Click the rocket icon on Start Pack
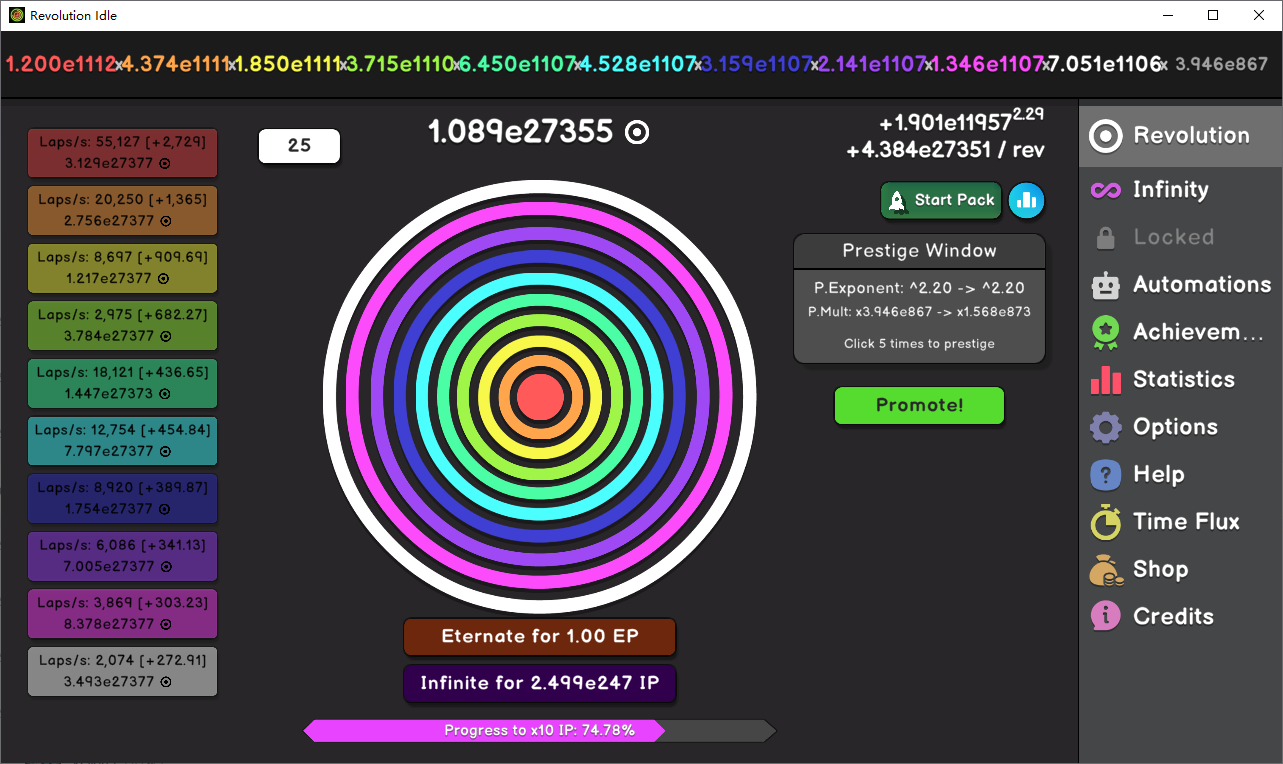The image size is (1283, 764). pos(897,200)
